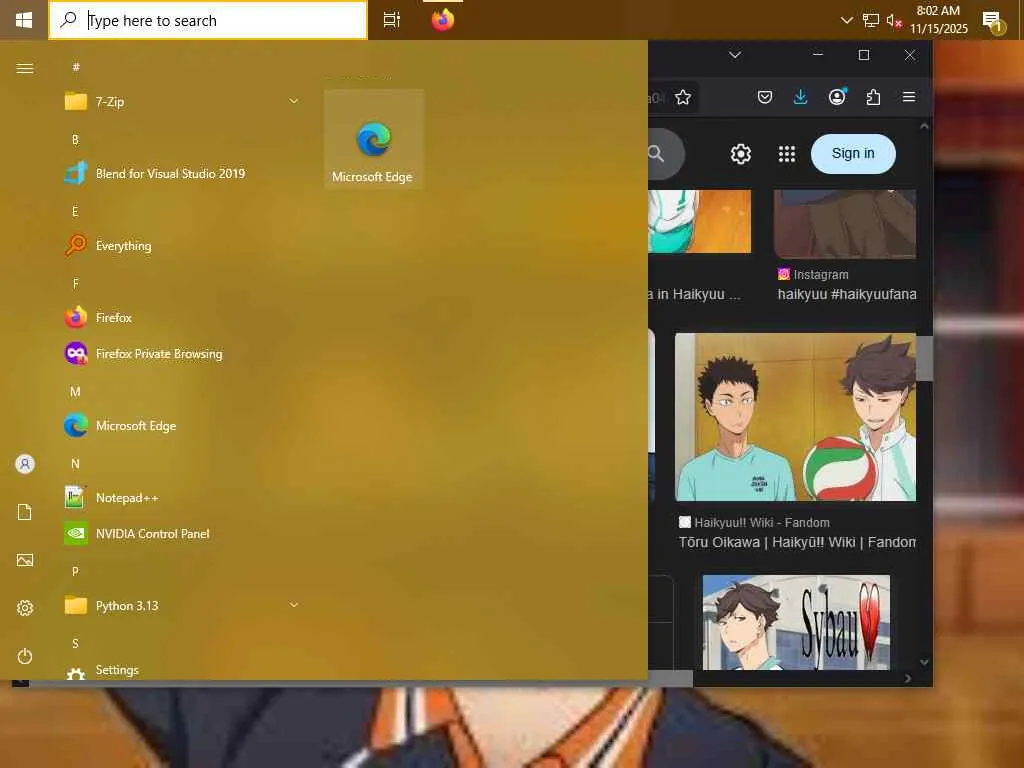The width and height of the screenshot is (1024, 768).
Task: Open the Action Center notifications icon
Action: [x=993, y=21]
